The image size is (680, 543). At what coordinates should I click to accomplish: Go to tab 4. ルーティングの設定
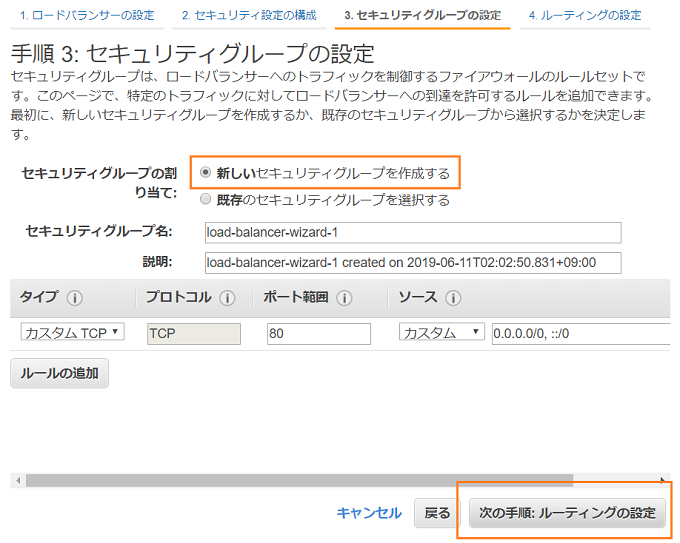(x=585, y=16)
